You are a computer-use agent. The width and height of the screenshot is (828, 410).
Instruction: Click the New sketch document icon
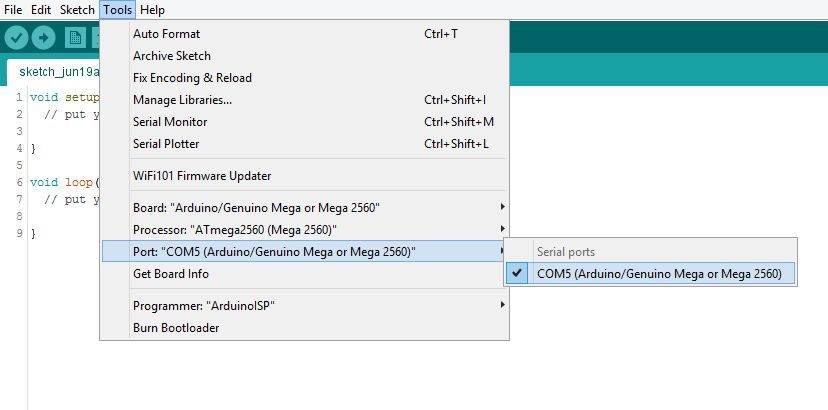(76, 38)
